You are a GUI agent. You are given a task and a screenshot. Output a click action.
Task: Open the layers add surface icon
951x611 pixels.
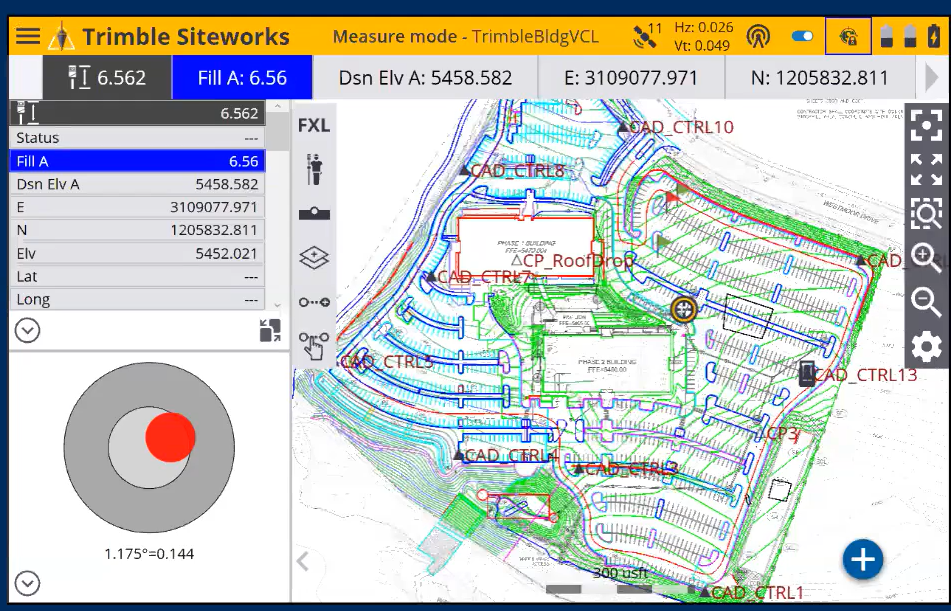[x=314, y=257]
